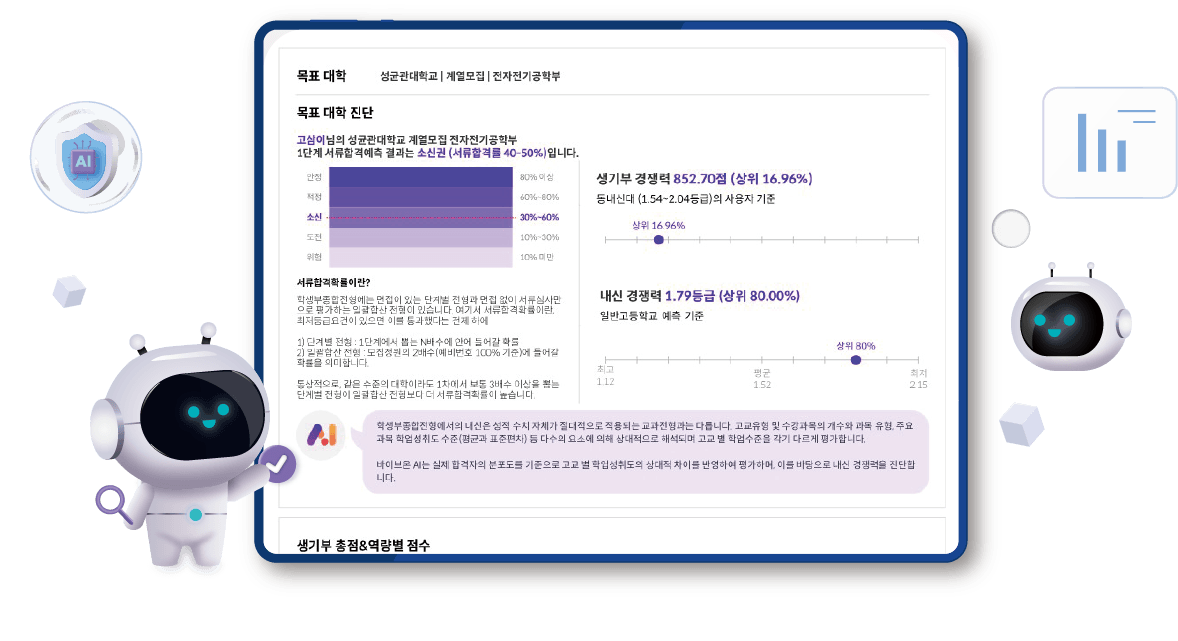
Task: Click the magnifying glass held by the robot
Action: 114,504
